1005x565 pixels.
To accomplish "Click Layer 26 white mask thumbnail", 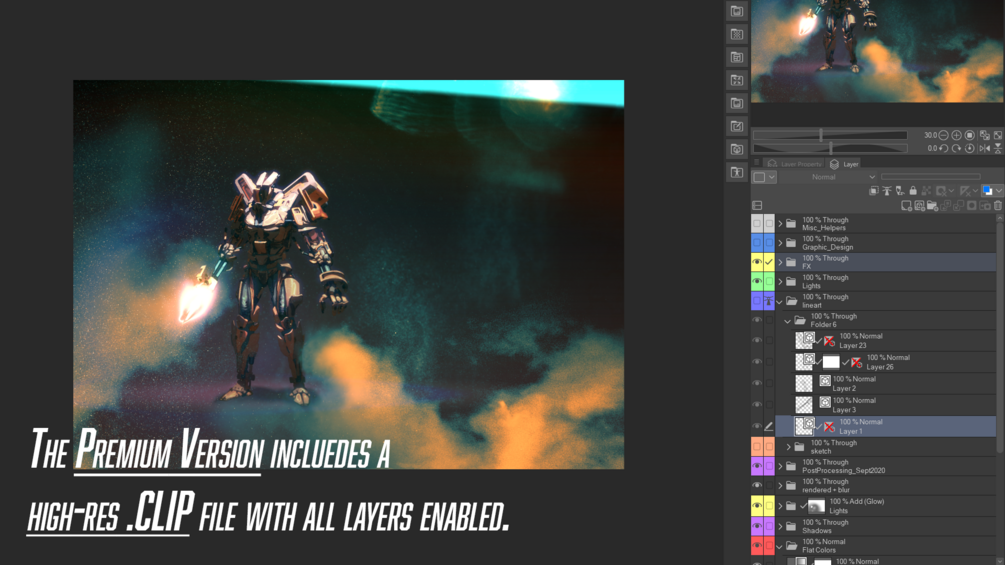I will tap(831, 362).
